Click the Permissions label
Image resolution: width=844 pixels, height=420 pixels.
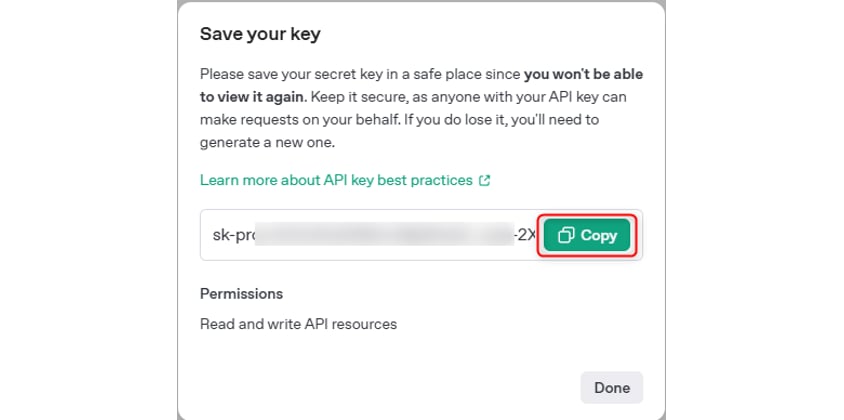(241, 293)
